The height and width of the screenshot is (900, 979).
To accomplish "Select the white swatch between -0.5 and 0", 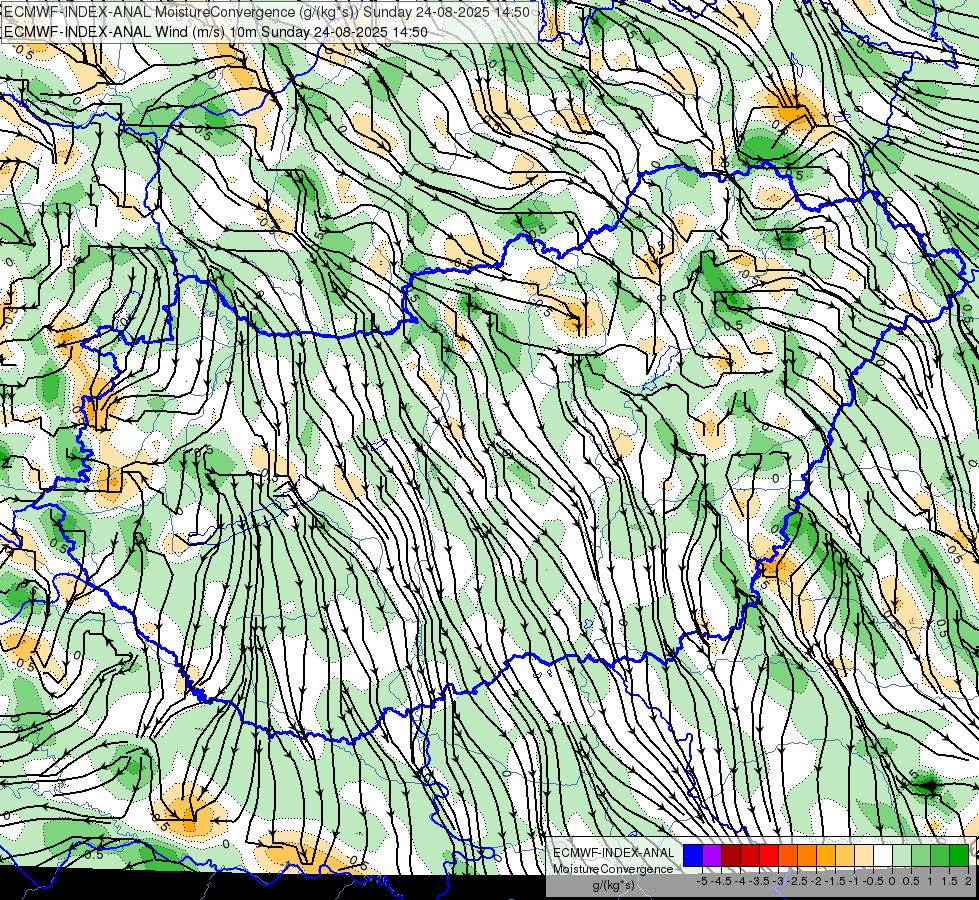I will point(883,855).
